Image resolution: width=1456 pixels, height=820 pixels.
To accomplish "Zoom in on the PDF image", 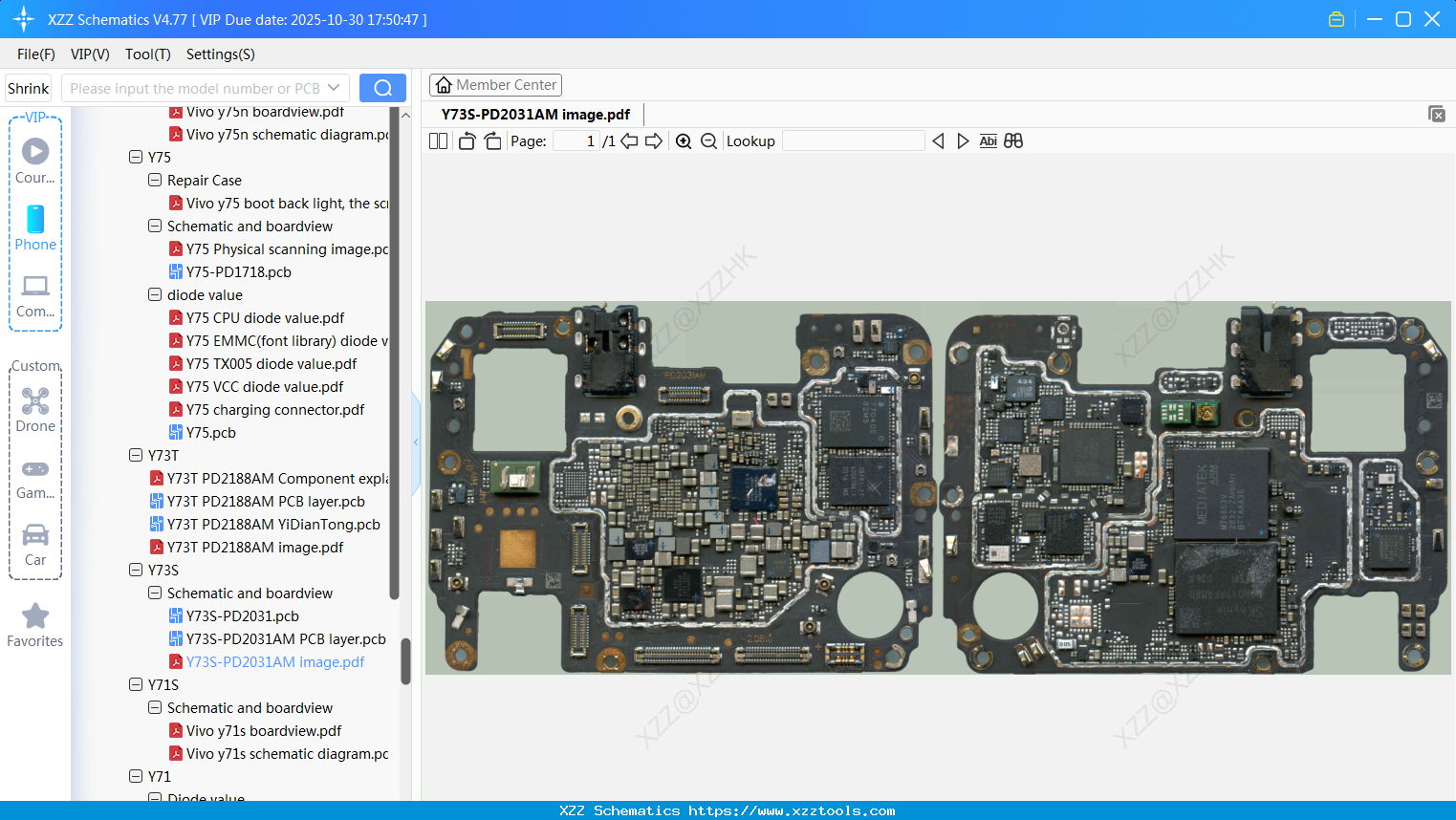I will click(x=684, y=141).
